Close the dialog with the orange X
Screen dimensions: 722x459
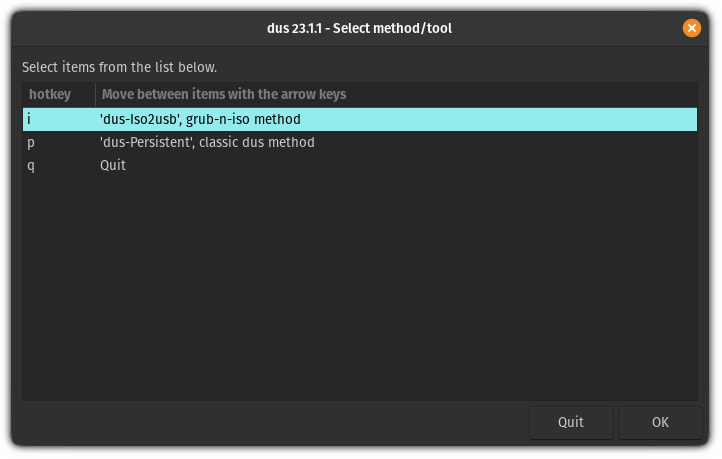[691, 28]
